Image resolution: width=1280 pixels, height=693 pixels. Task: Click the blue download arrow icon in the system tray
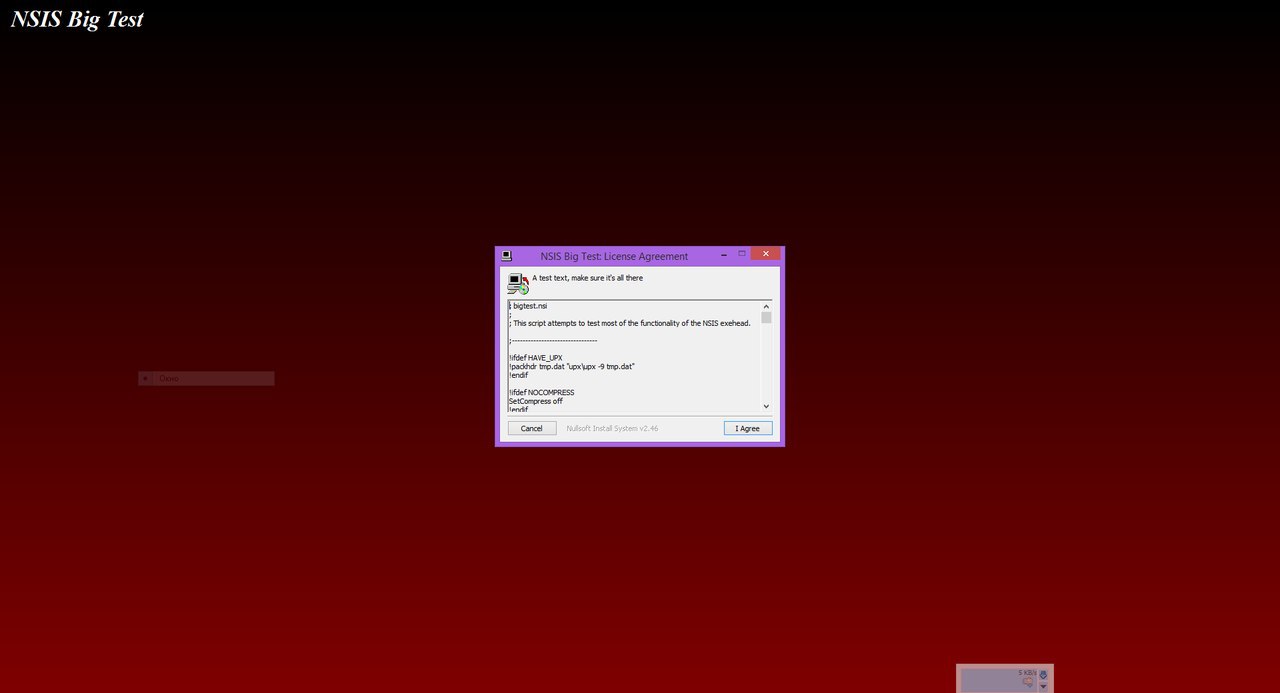1043,674
